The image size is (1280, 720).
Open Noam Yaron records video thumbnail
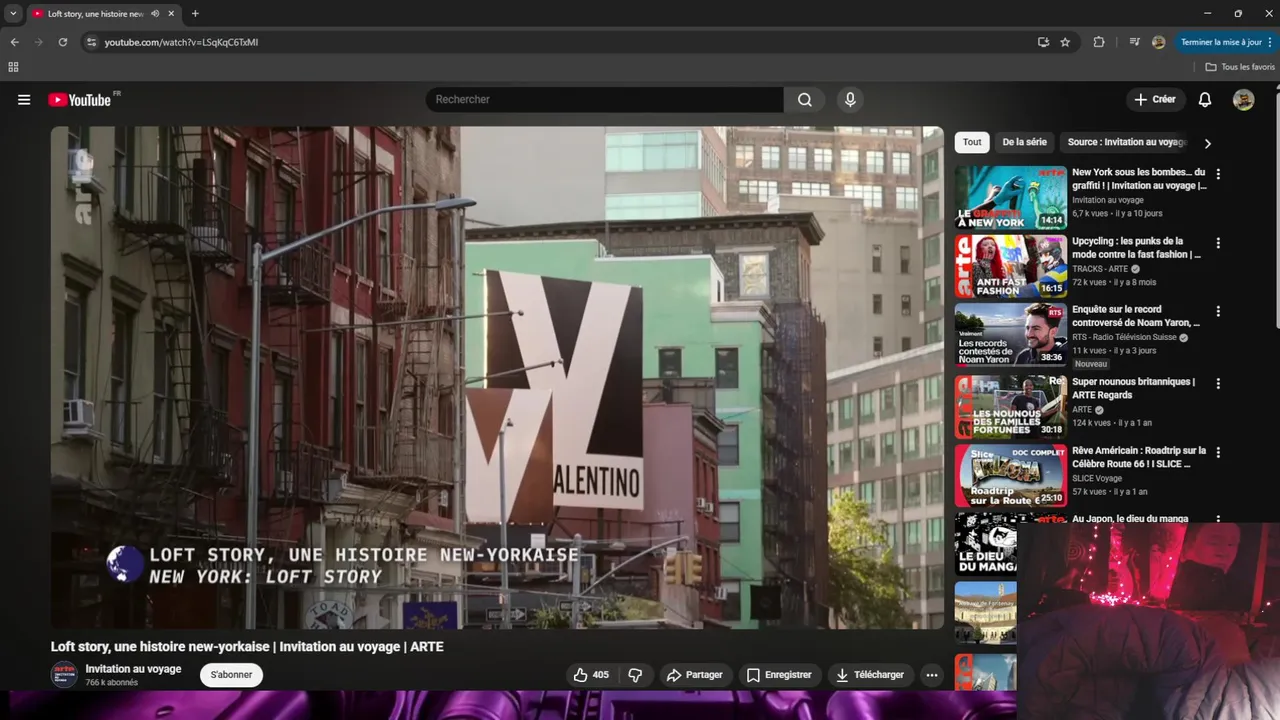click(x=1010, y=335)
